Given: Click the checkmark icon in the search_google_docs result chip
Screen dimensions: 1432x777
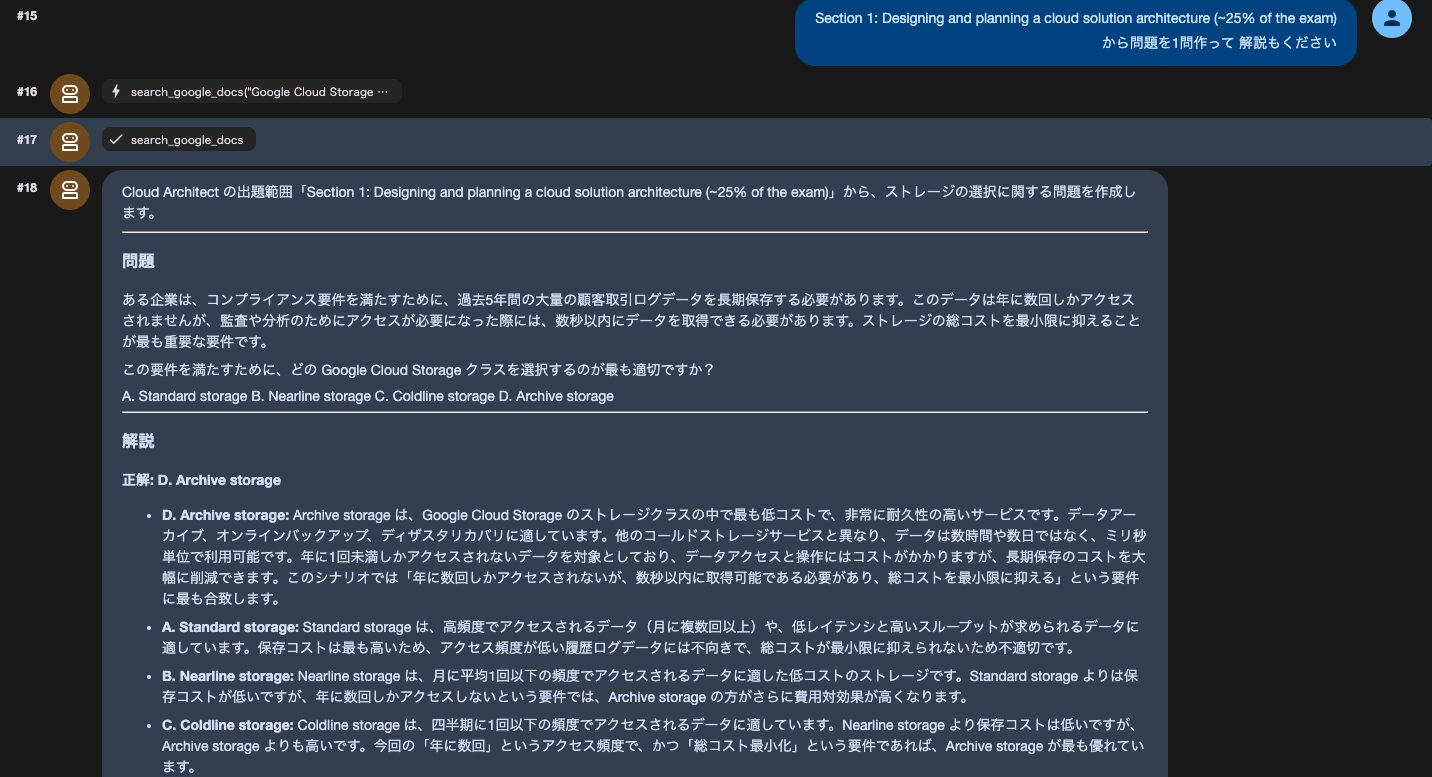Looking at the screenshot, I should click(x=116, y=140).
